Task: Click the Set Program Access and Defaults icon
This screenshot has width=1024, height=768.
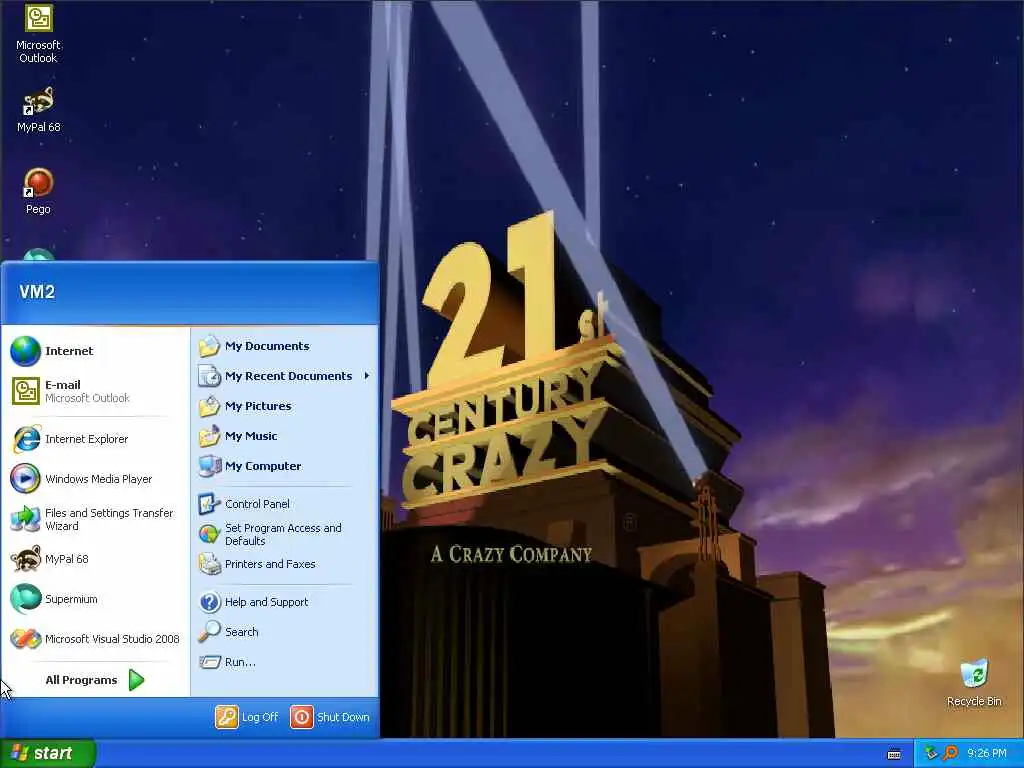Action: click(209, 534)
